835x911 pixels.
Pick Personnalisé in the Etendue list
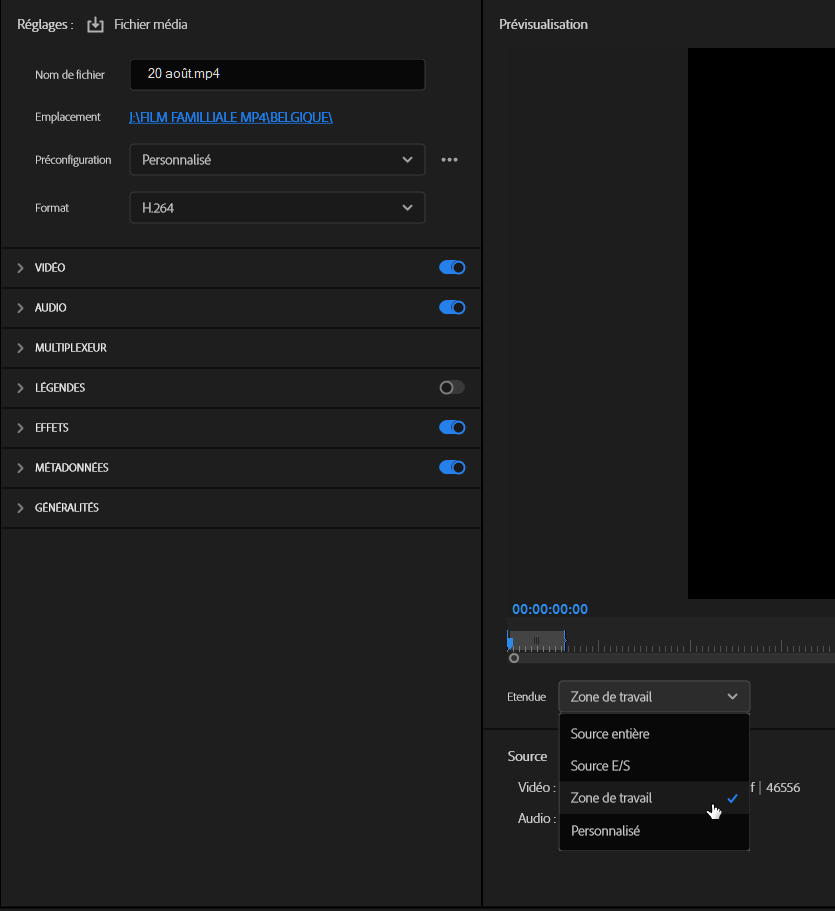point(654,831)
